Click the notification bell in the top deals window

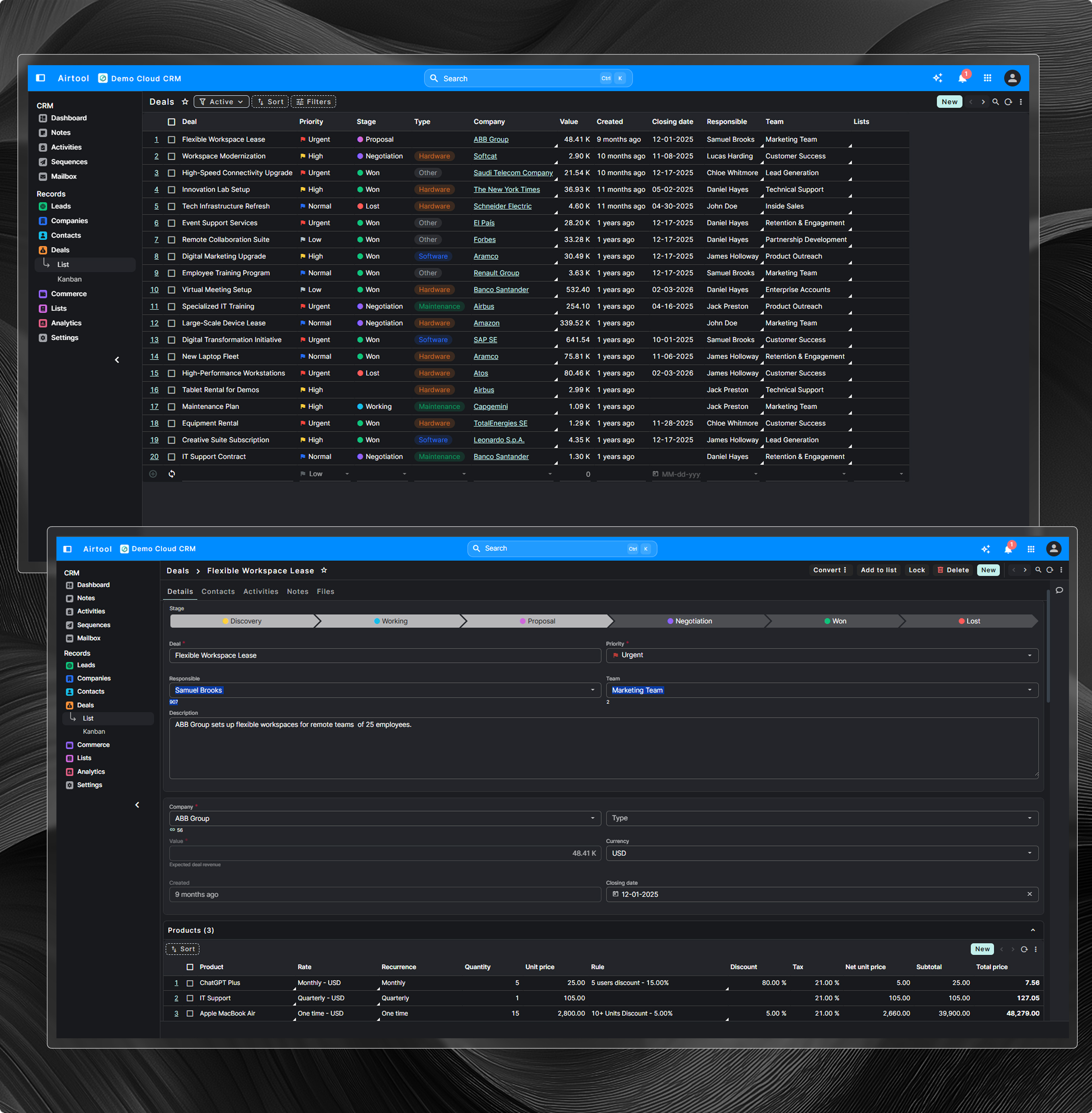pos(962,79)
